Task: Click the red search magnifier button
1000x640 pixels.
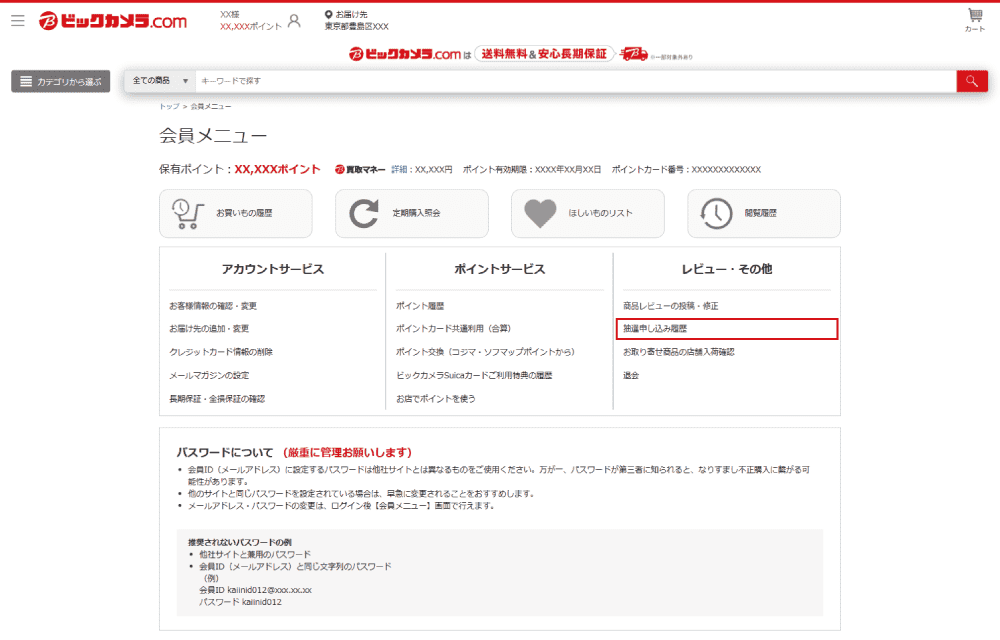Action: pyautogui.click(x=971, y=81)
